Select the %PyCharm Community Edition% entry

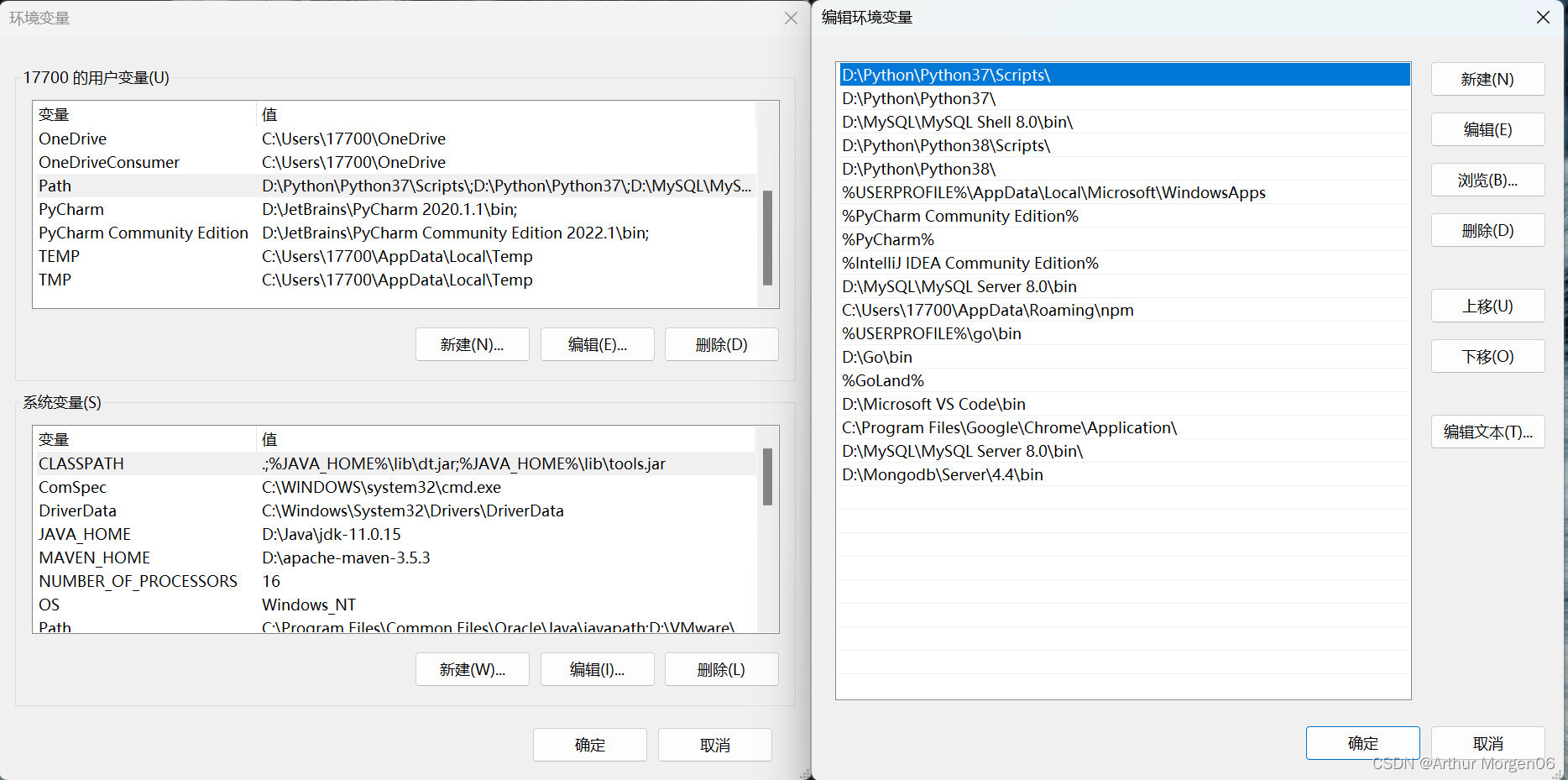[1124, 216]
